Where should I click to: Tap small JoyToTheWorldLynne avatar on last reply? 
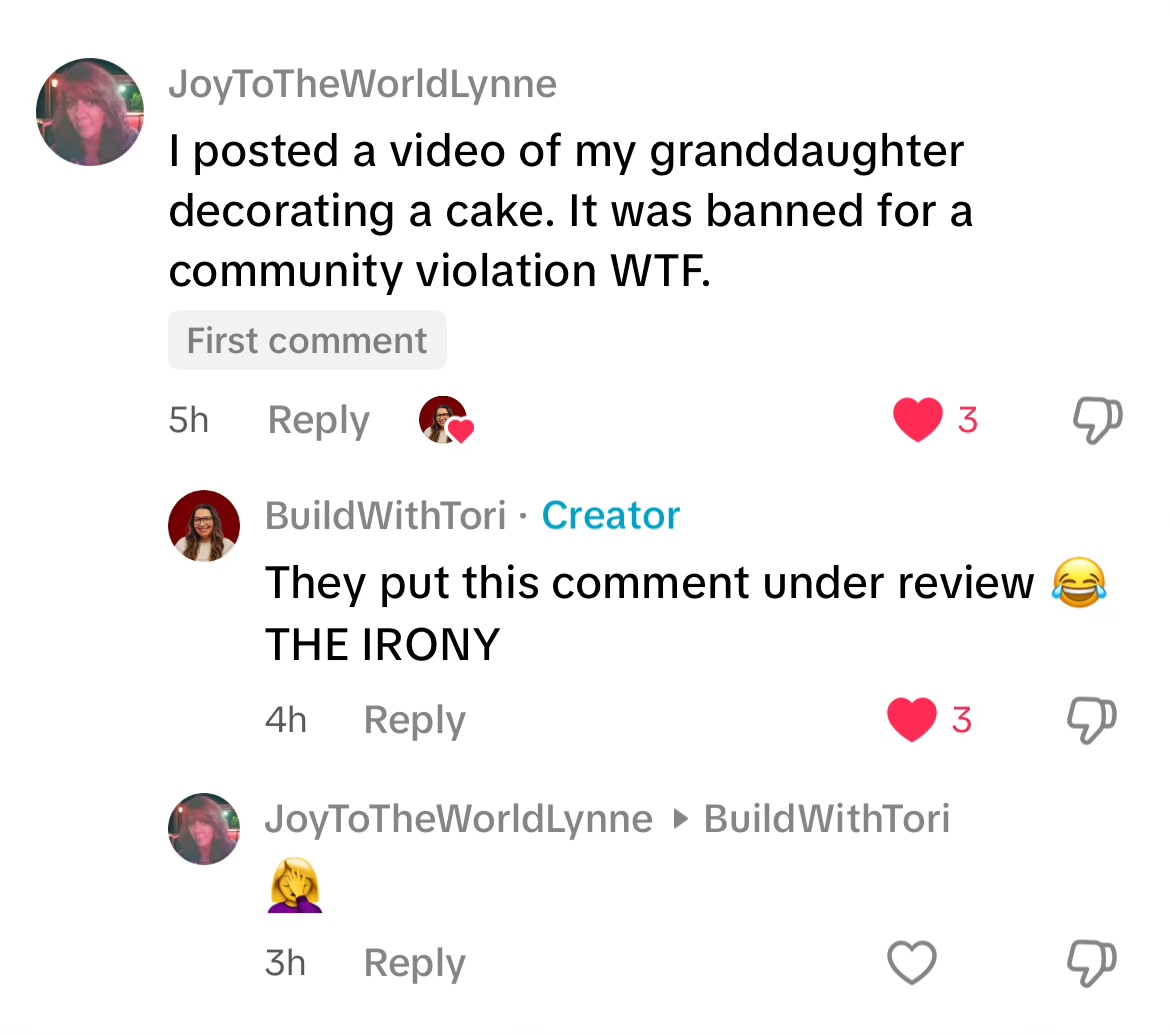204,829
